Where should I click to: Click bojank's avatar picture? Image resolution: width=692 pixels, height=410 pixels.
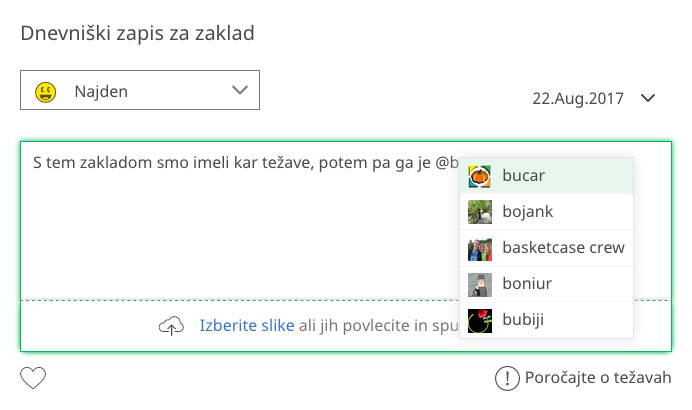coord(480,212)
